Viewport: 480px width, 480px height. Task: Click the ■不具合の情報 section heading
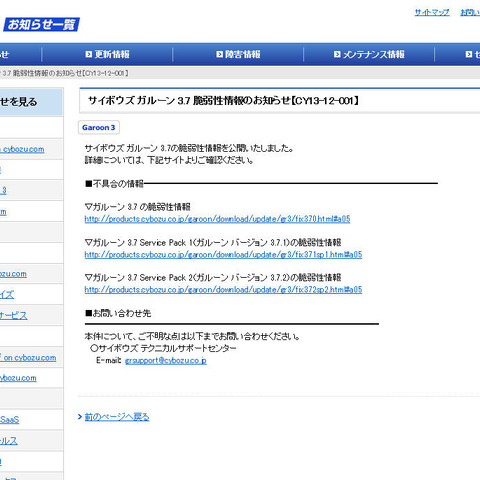(114, 184)
